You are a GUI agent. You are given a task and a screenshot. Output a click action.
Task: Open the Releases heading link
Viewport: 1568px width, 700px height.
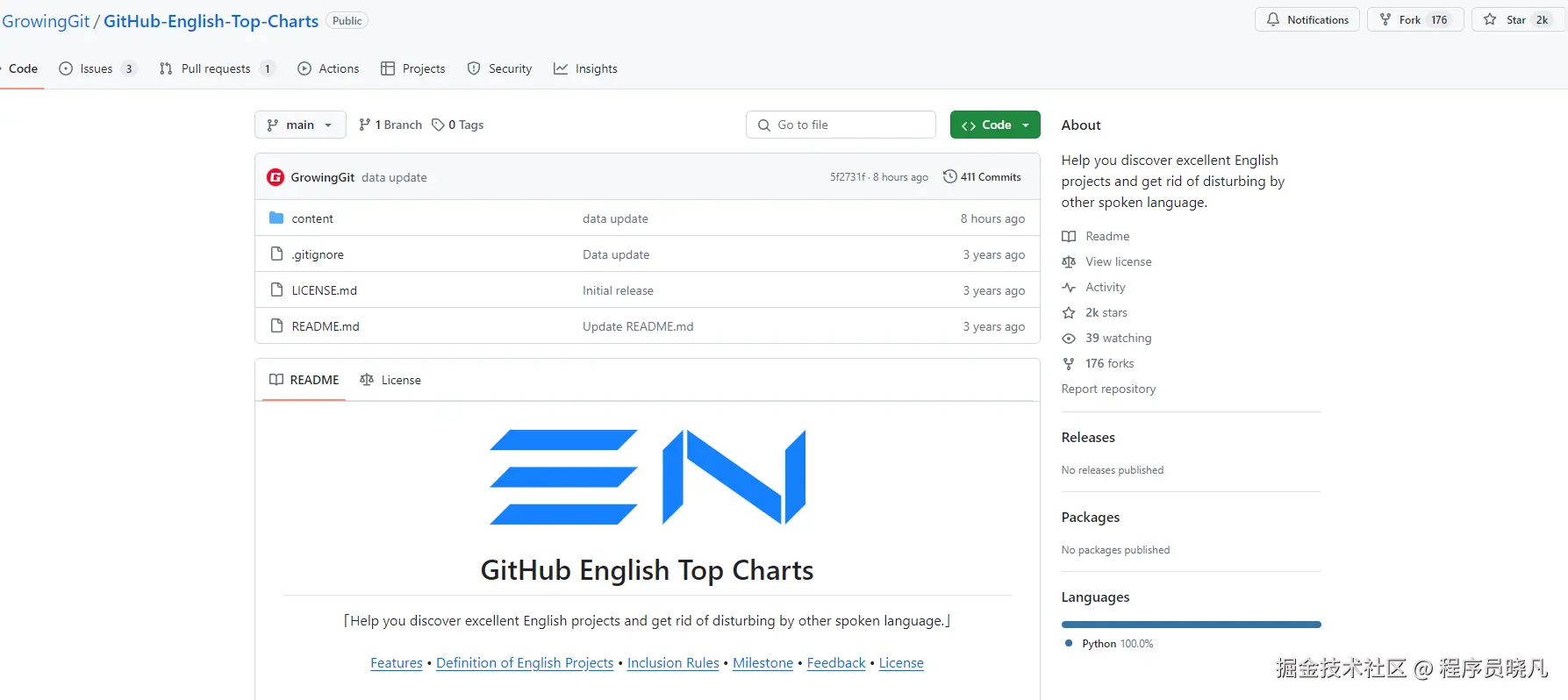(x=1088, y=438)
